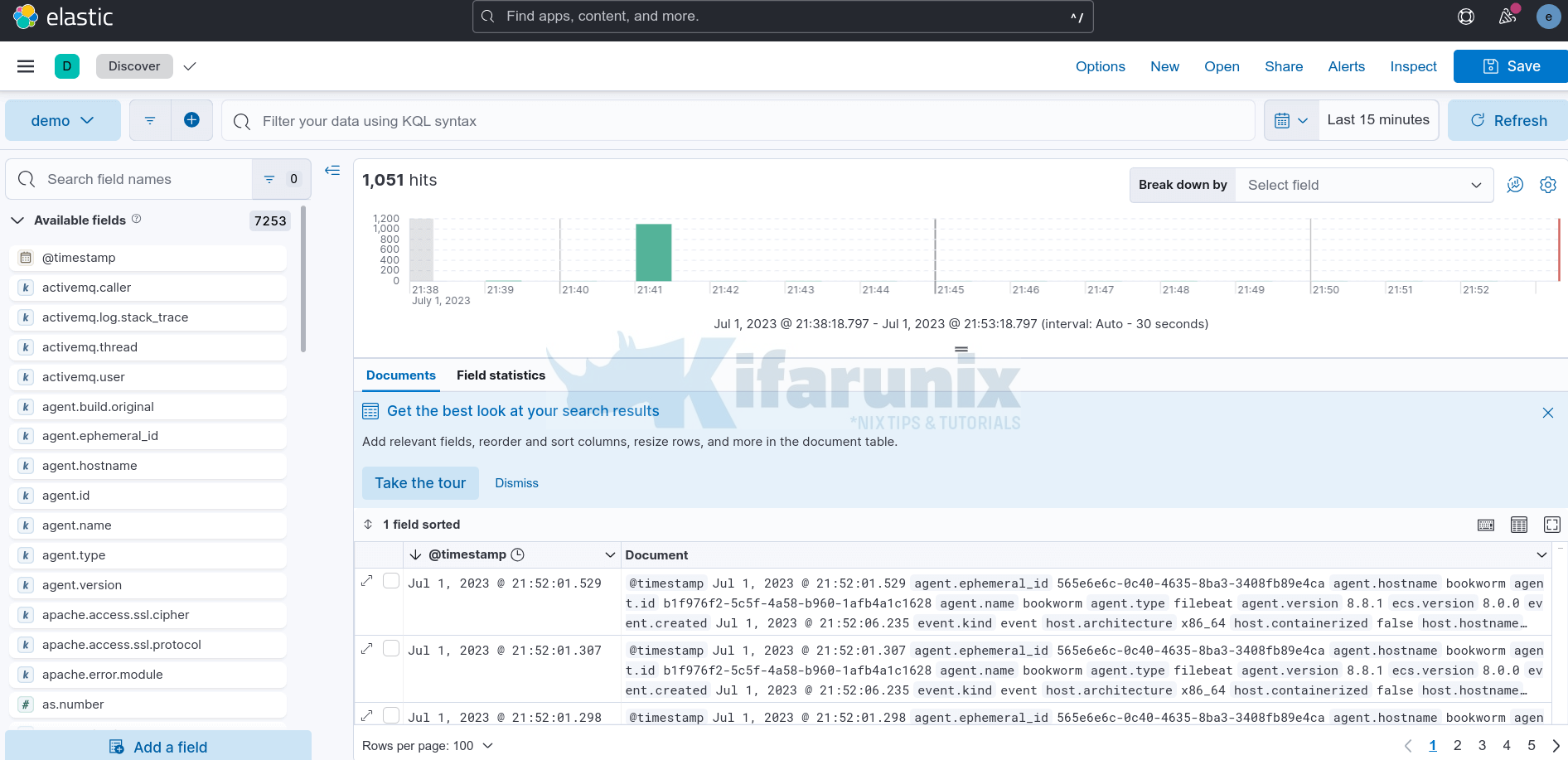The height and width of the screenshot is (760, 1568).
Task: Dismiss the tour callout link
Action: 516,483
